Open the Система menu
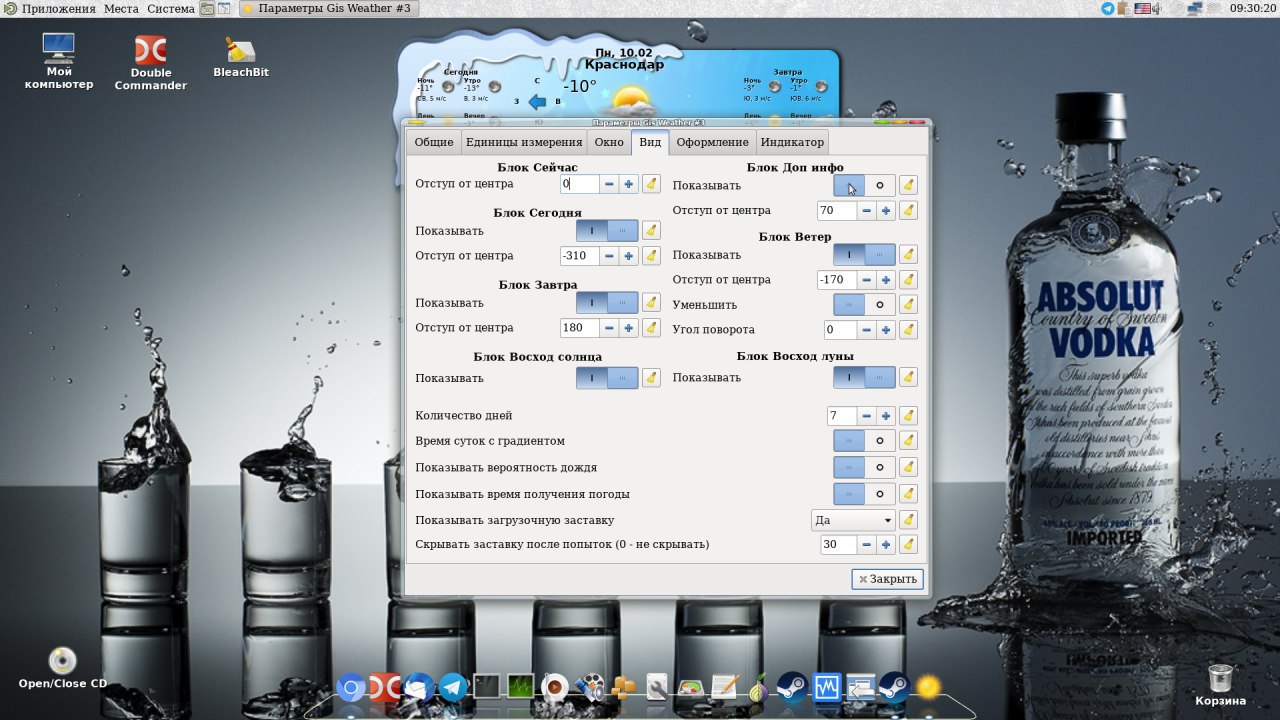1280x720 pixels. coord(171,8)
